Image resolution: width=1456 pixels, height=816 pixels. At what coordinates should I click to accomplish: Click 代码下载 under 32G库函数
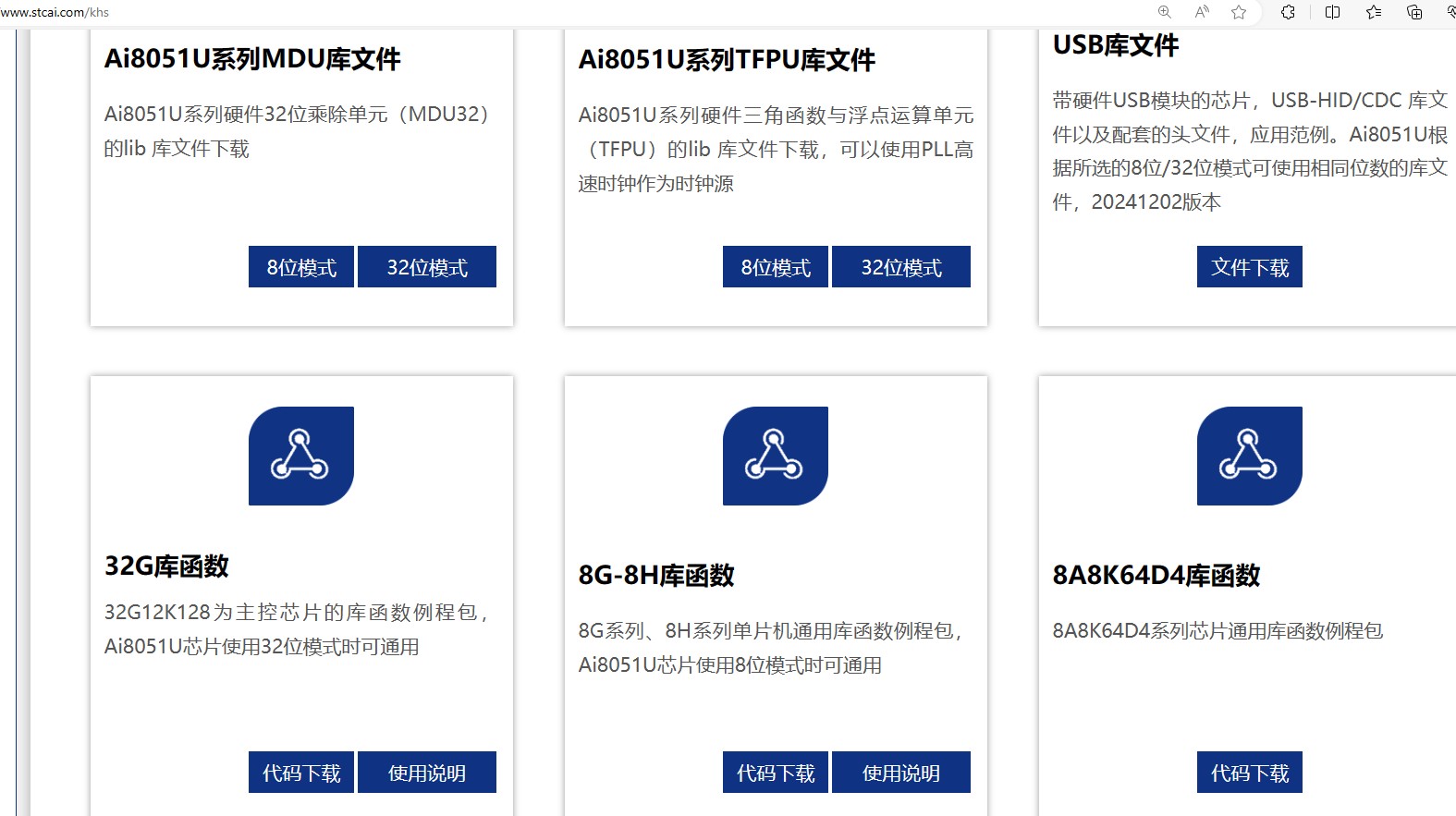[x=301, y=773]
